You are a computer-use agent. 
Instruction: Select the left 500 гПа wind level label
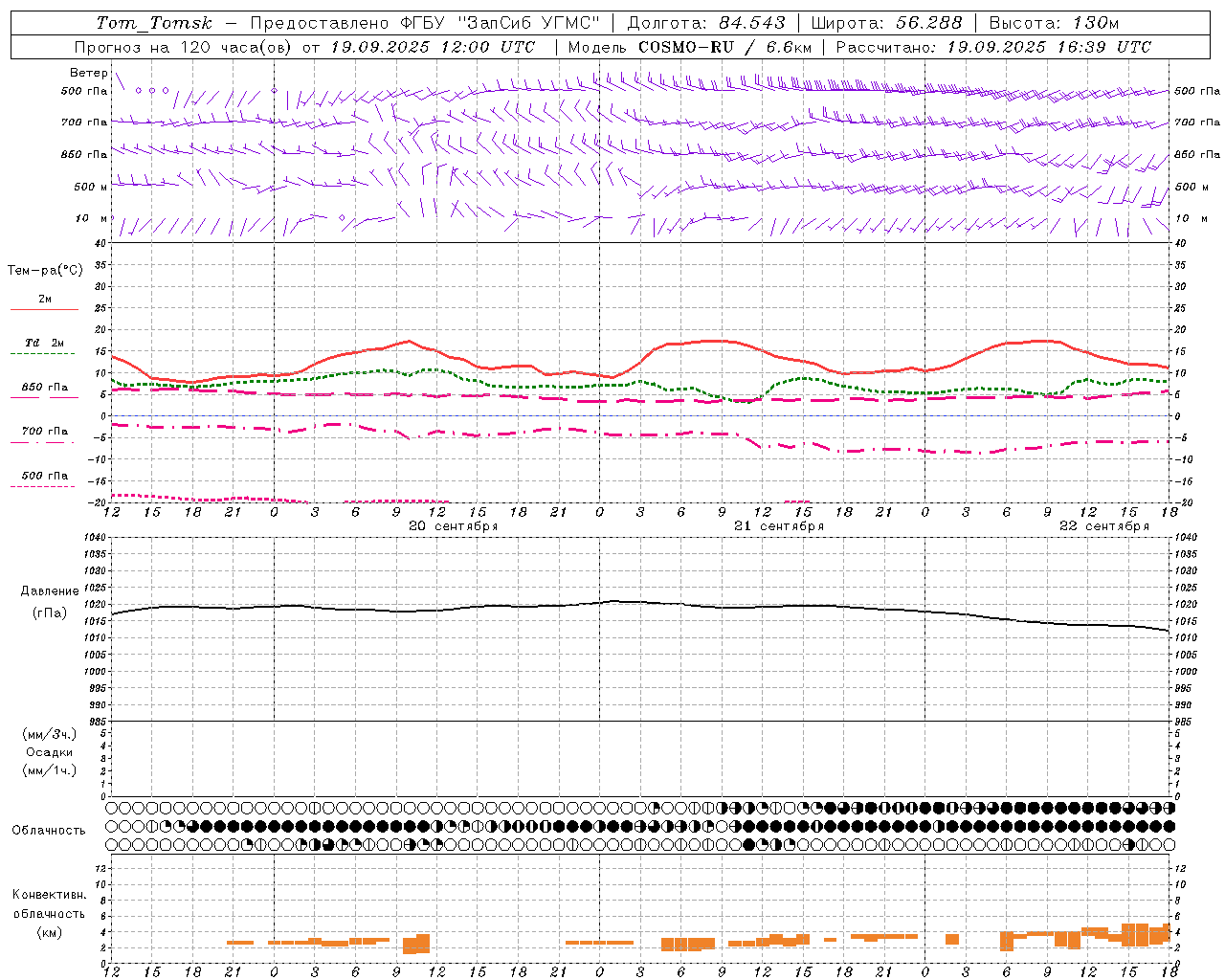click(x=84, y=92)
